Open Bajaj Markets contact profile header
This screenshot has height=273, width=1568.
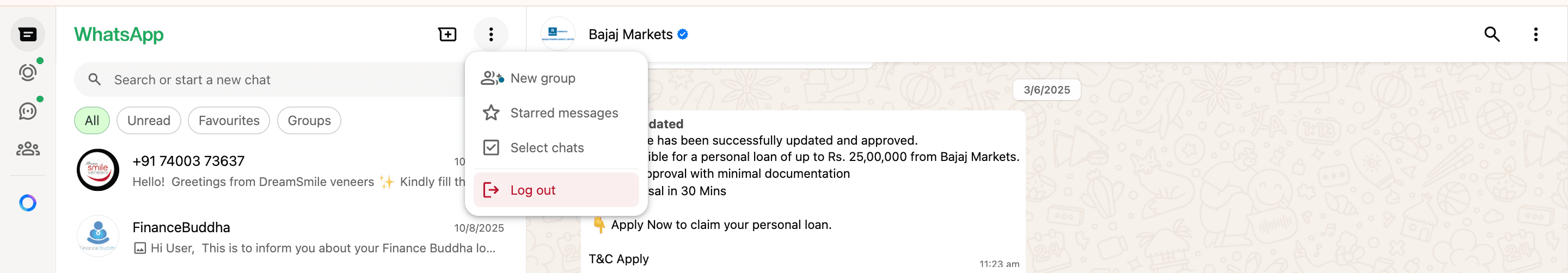coord(630,35)
